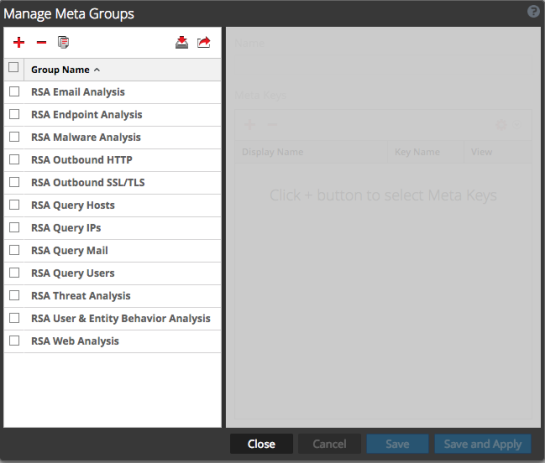Click the export meta groups icon
This screenshot has height=463, width=545.
[x=204, y=42]
